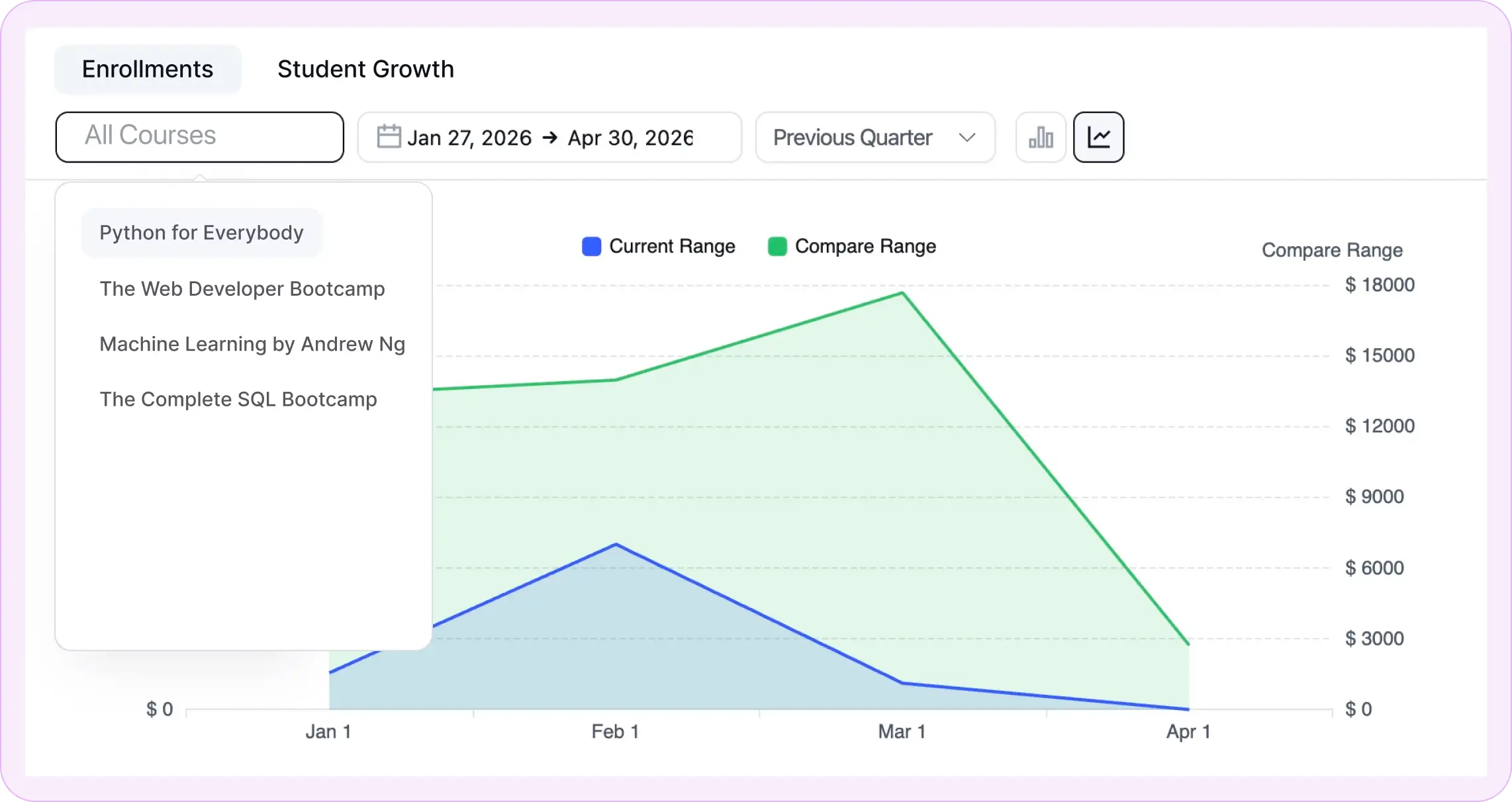Viewport: 1512px width, 802px height.
Task: Switch to Student Growth tab
Action: (x=365, y=69)
